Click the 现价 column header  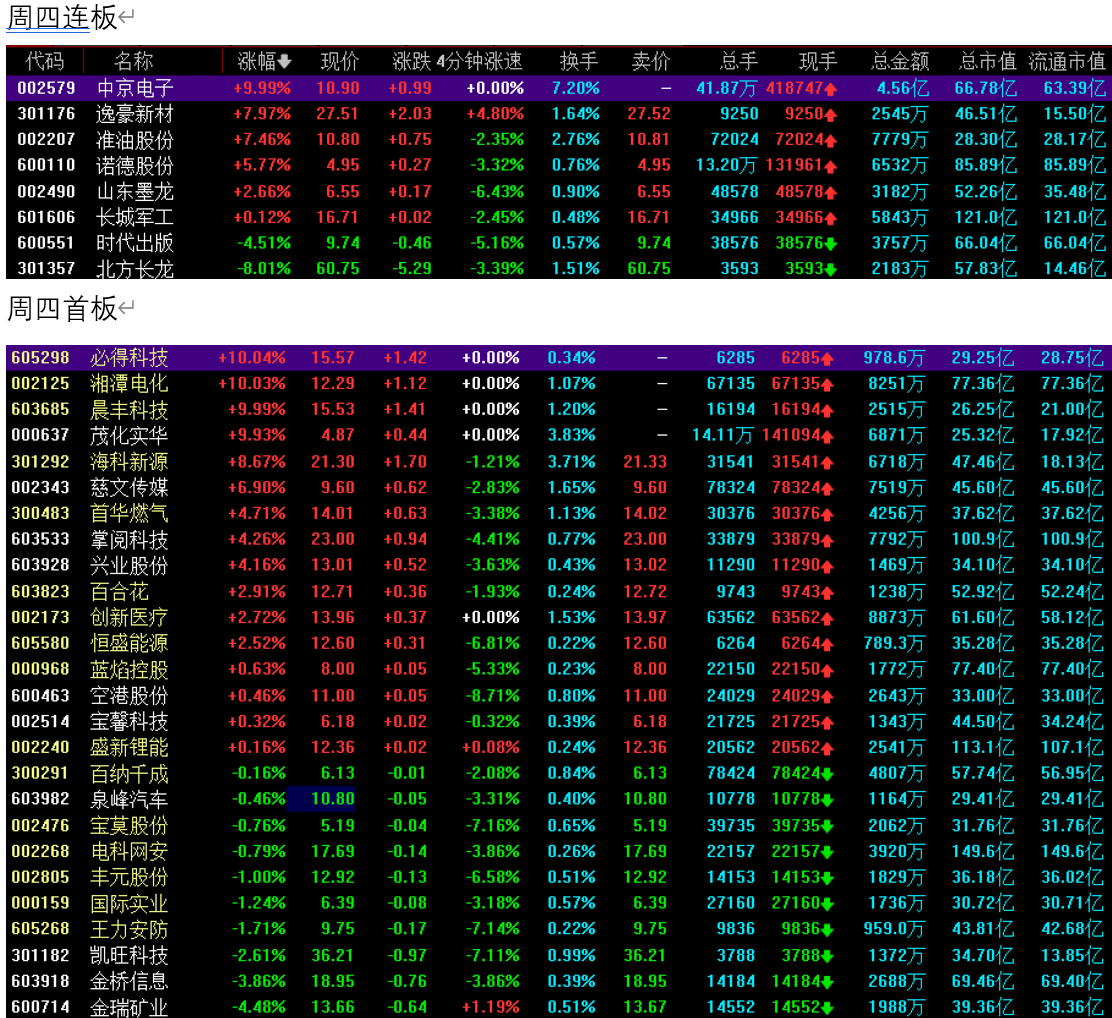(x=339, y=62)
